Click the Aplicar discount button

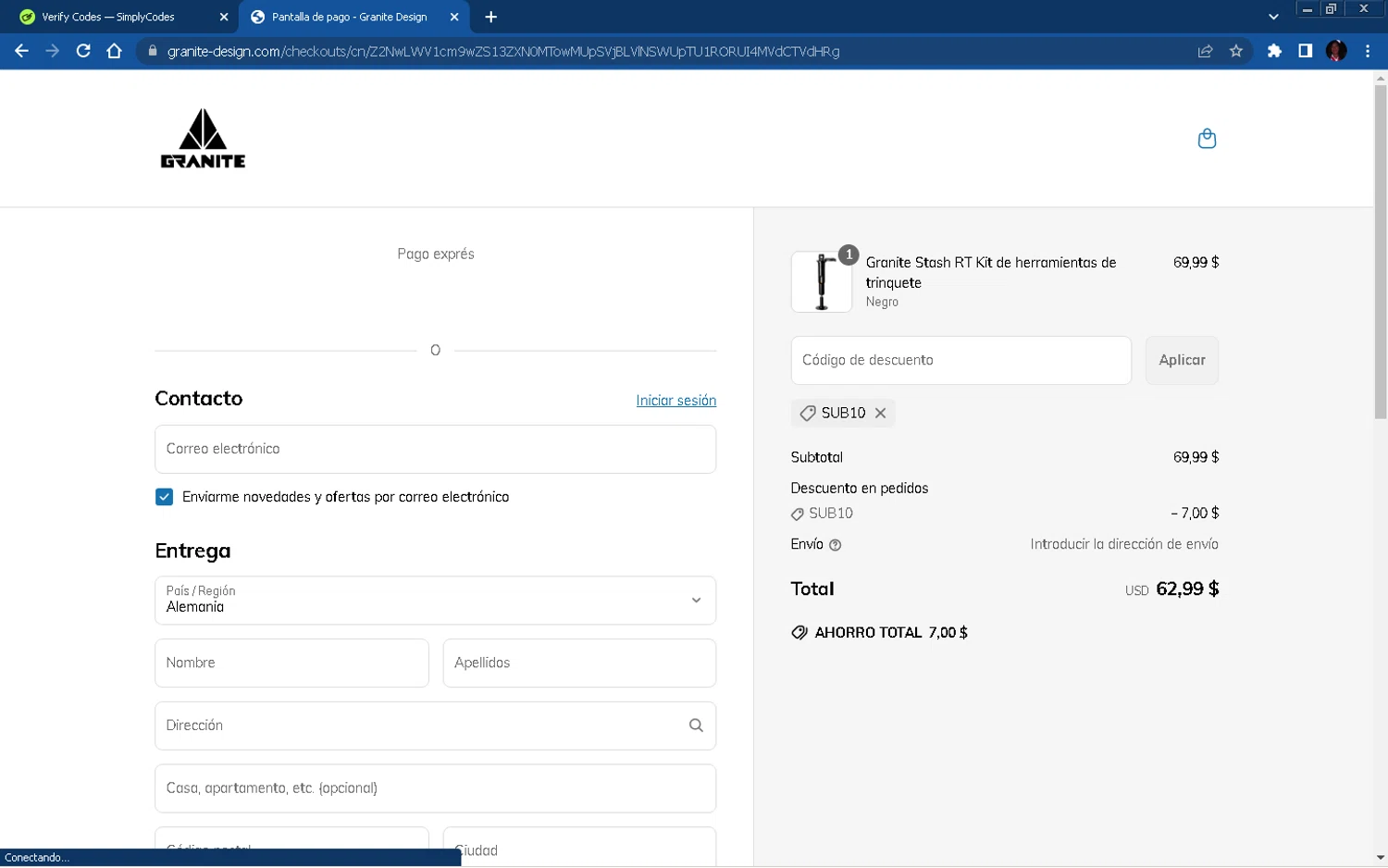1182,360
